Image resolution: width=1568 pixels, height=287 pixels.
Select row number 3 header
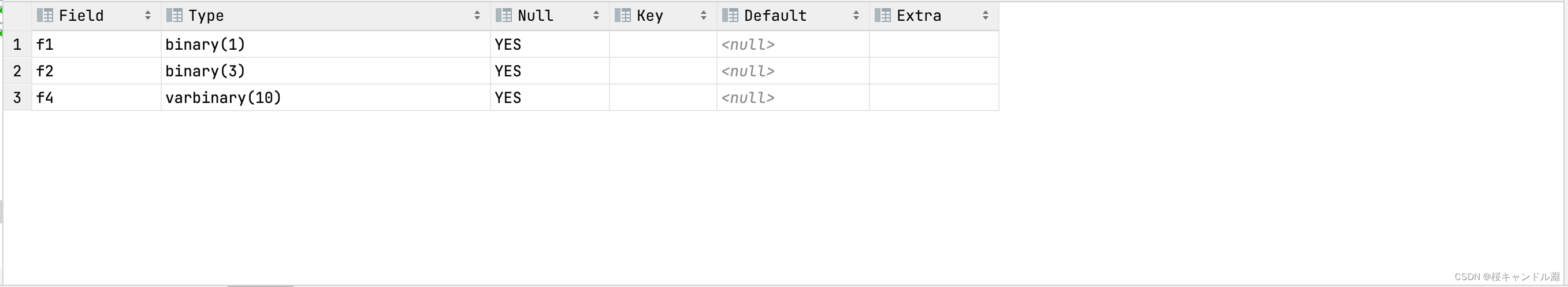coord(18,97)
